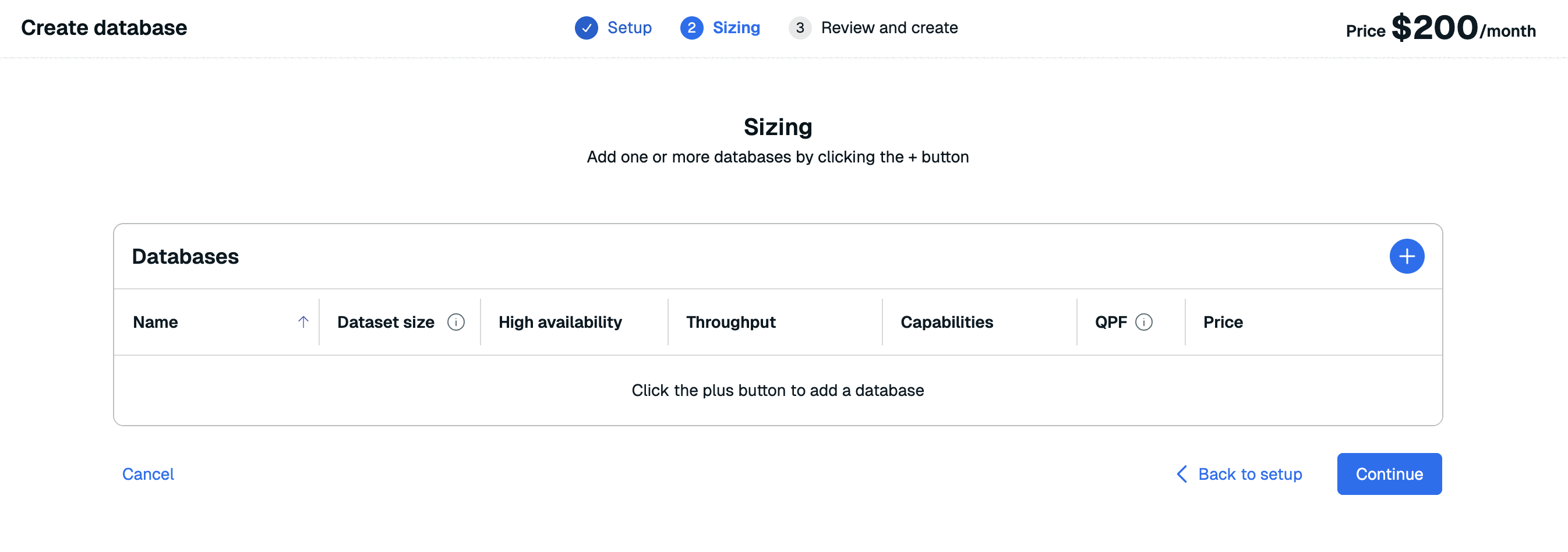Click the back chevron beside Back to setup

point(1182,474)
